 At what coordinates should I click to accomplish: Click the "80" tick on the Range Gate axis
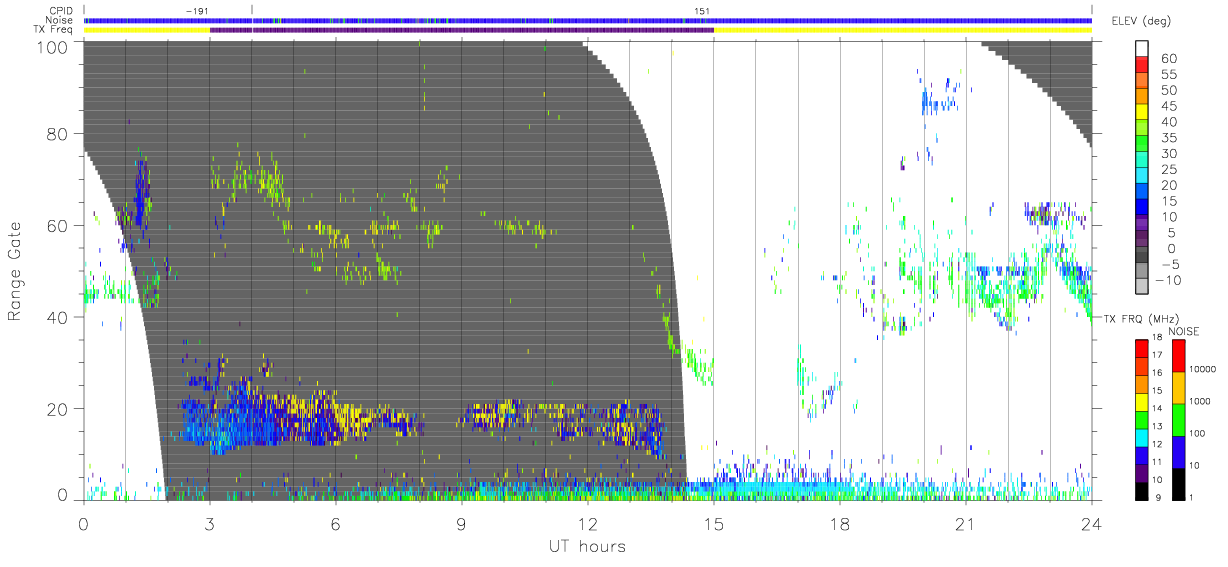60,133
